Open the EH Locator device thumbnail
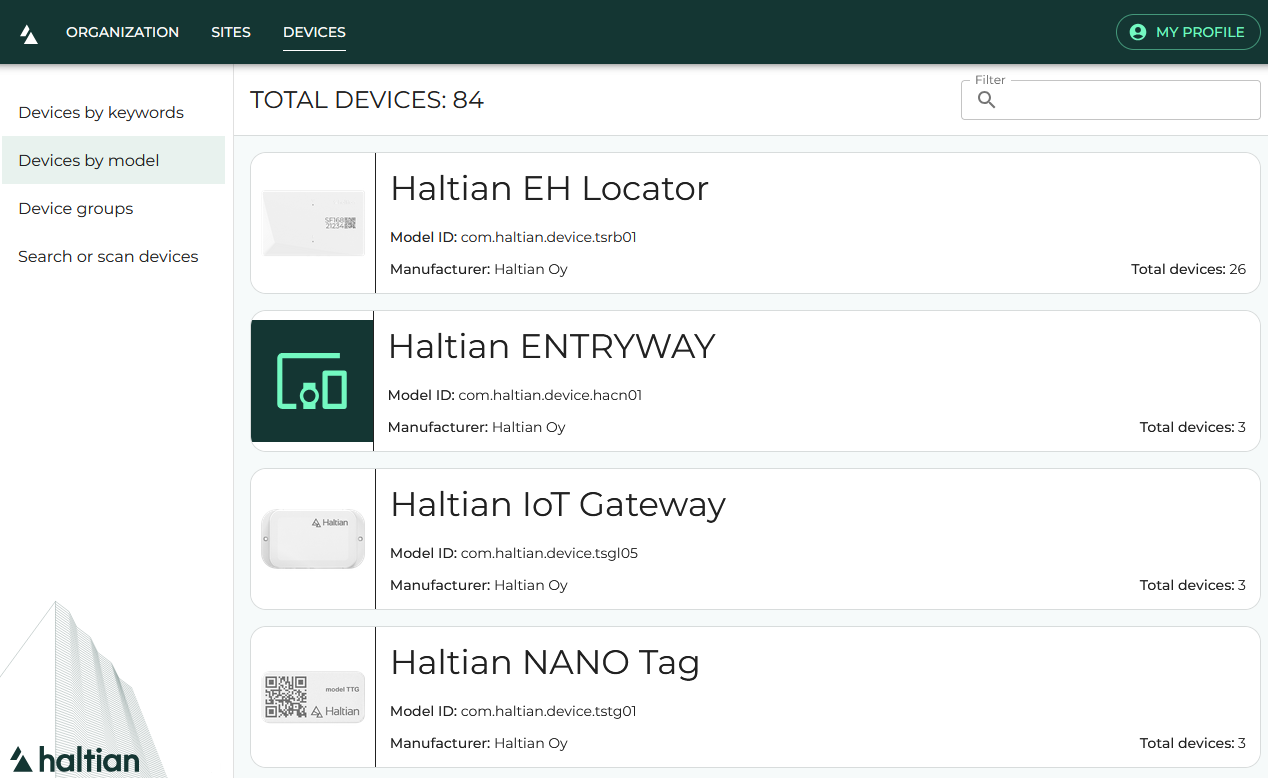The height and width of the screenshot is (778, 1268). click(x=313, y=223)
